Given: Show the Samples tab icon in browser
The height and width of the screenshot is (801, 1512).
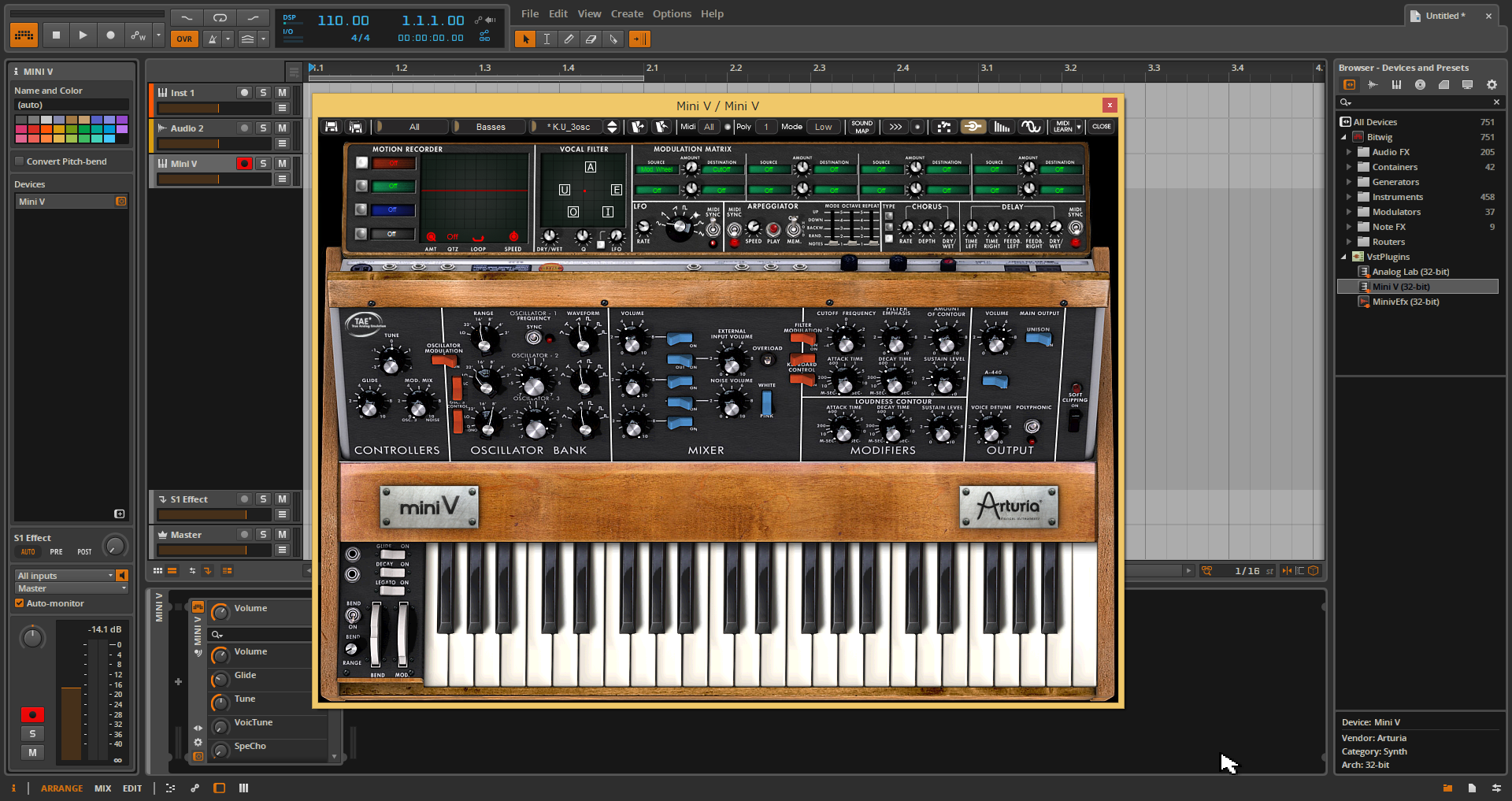Looking at the screenshot, I should [x=1373, y=85].
